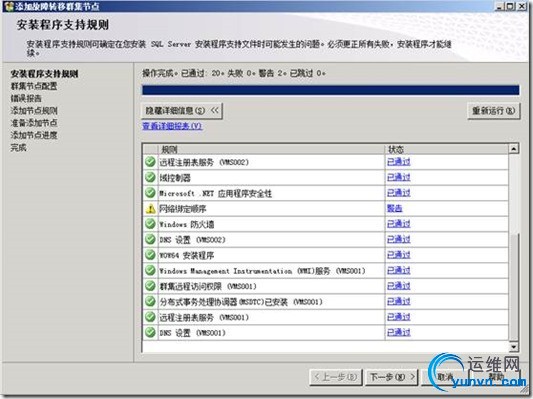Select 添加节点规则 step in sidebar
533x399 pixels.
[x=34, y=110]
